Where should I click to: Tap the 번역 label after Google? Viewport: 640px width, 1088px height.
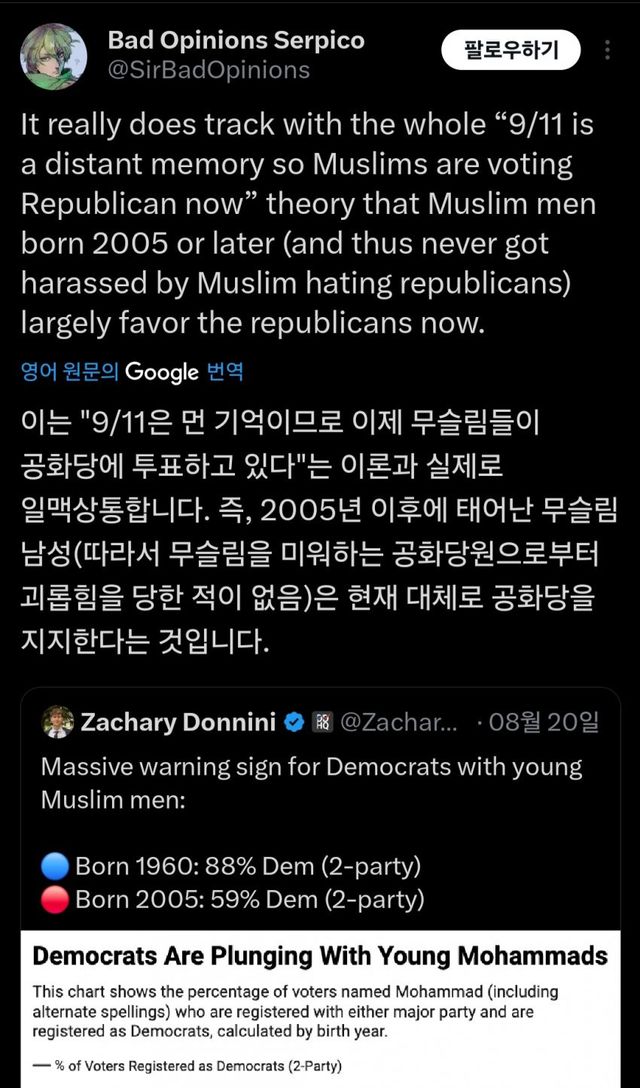pos(225,372)
